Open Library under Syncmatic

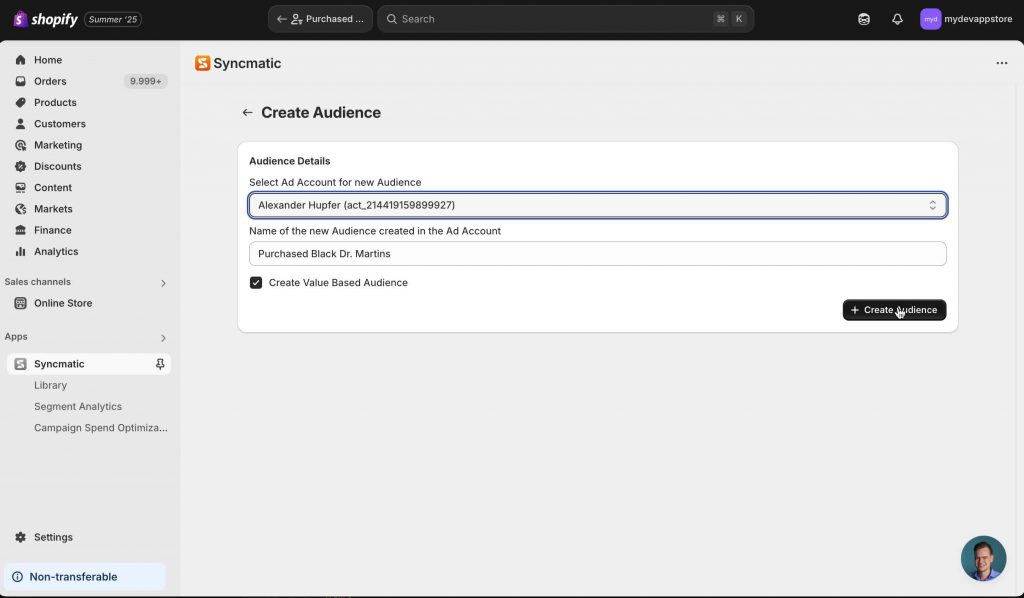coord(50,385)
